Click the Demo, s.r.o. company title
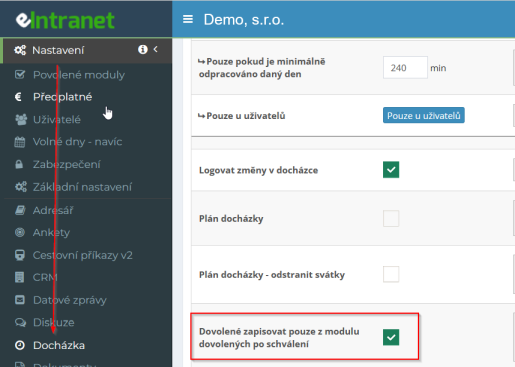The height and width of the screenshot is (367, 515). pos(244,20)
